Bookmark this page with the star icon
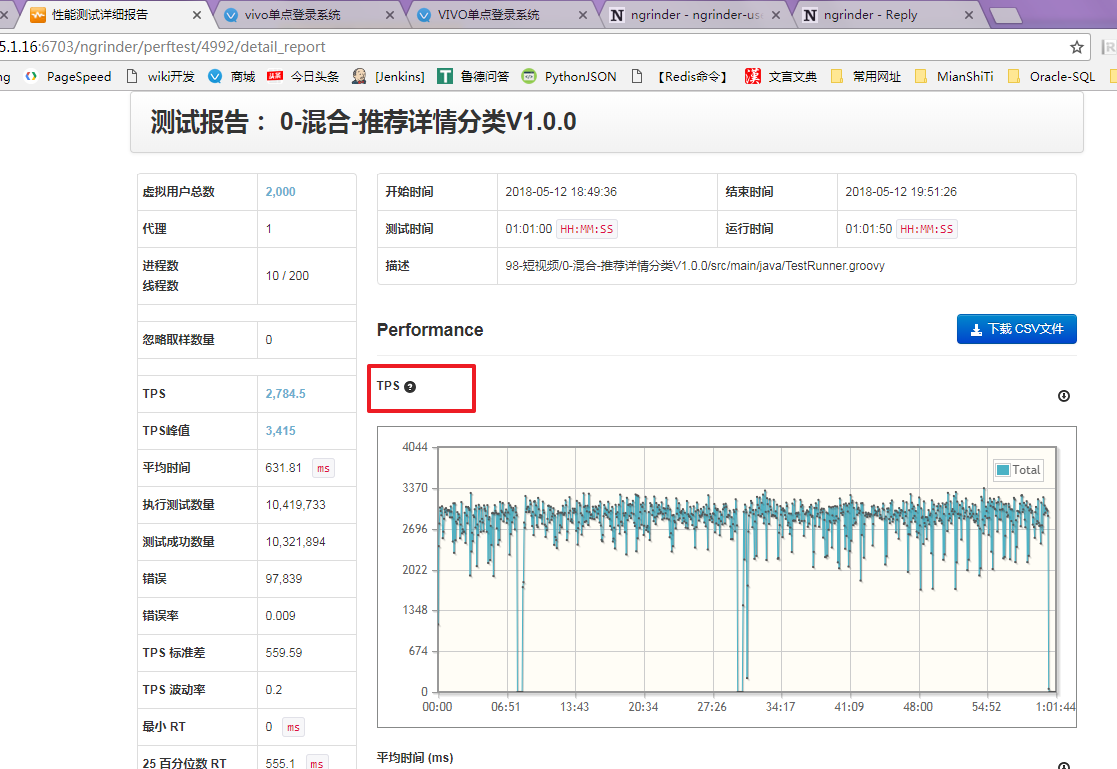Viewport: 1117px width, 769px height. [x=1077, y=47]
